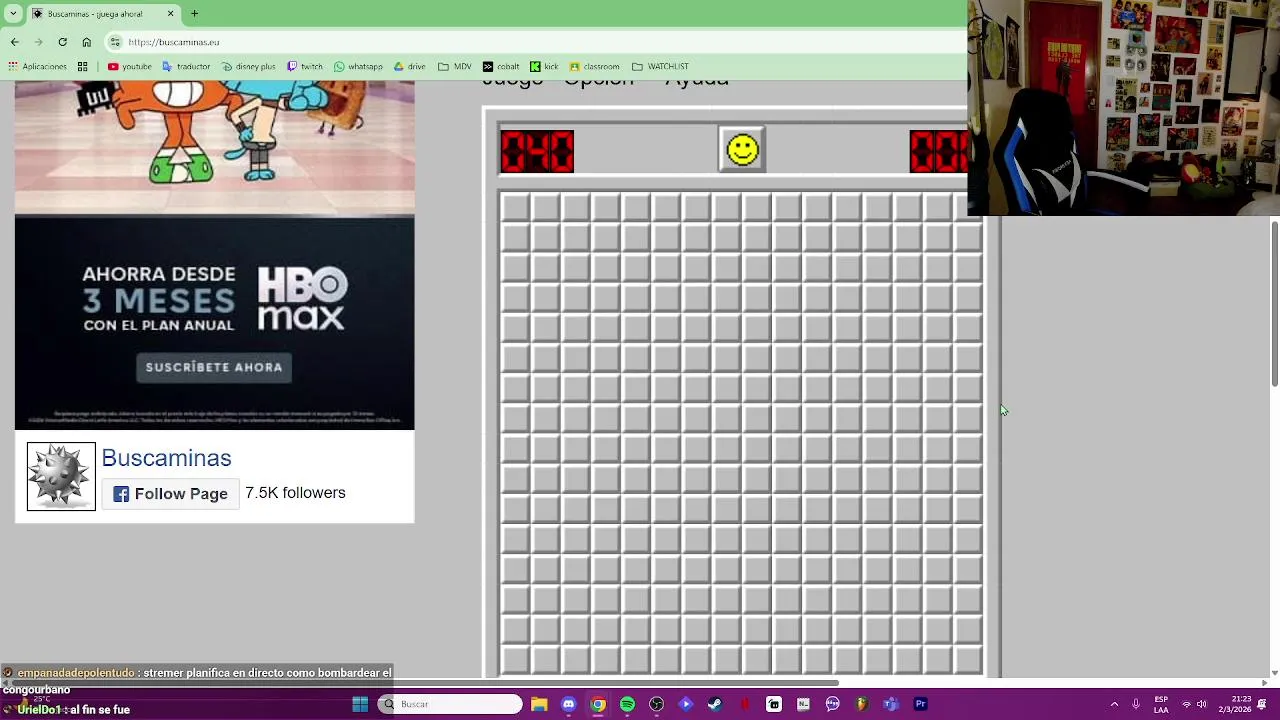The image size is (1280, 720).
Task: Click the HBO Max logo in the ad
Action: (x=301, y=298)
